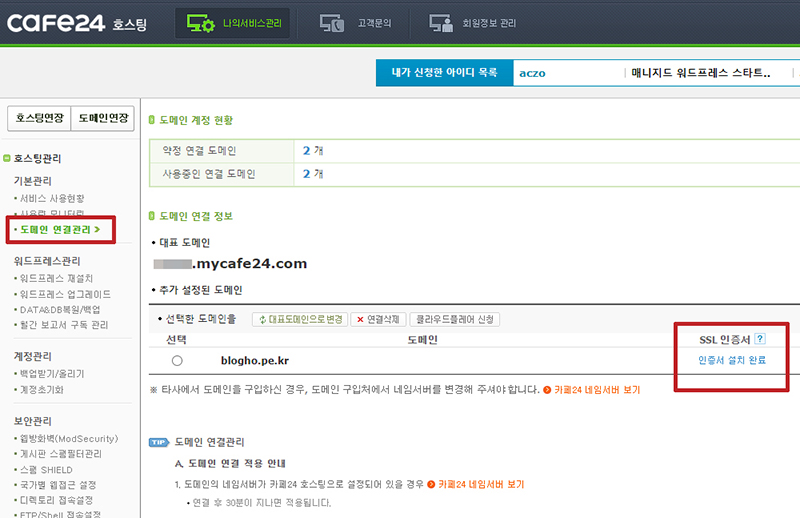Select radio button for blogho.pe.kr
This screenshot has width=800, height=518.
(177, 361)
